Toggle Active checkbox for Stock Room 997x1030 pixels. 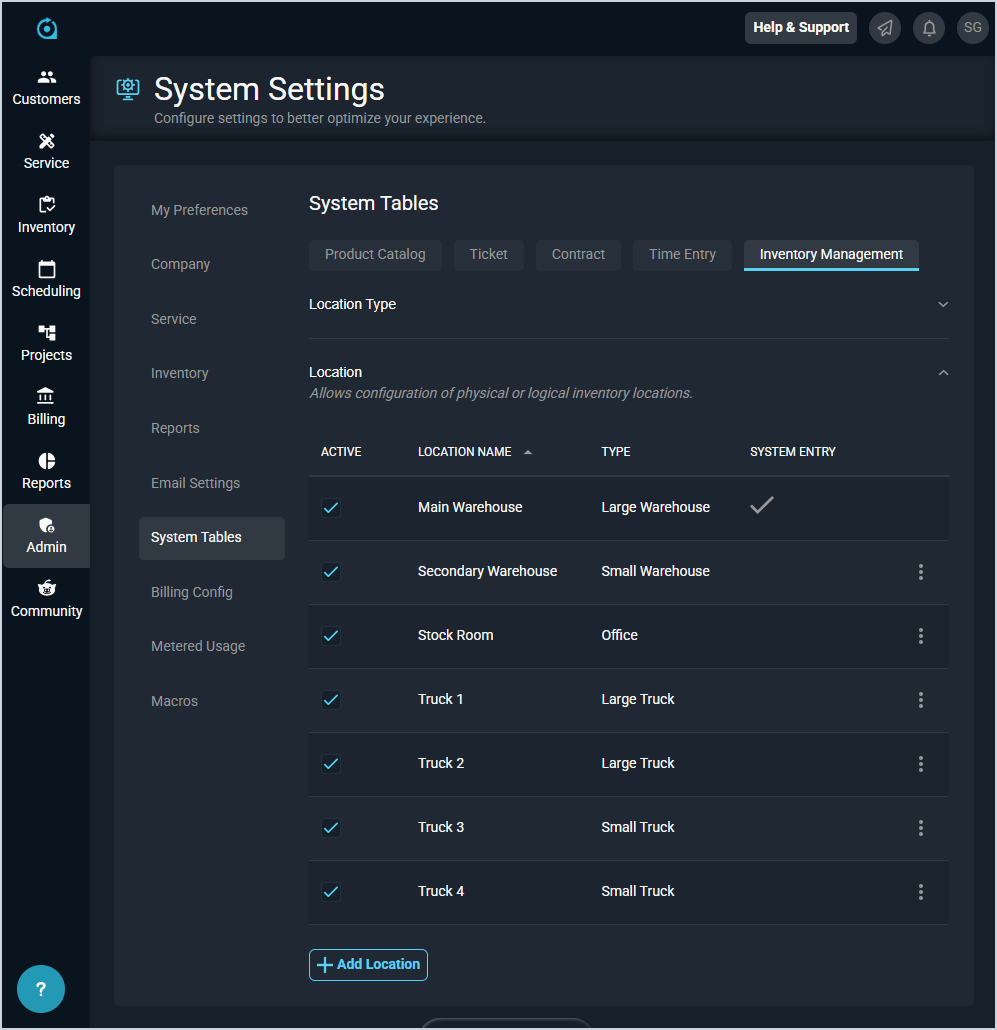331,636
